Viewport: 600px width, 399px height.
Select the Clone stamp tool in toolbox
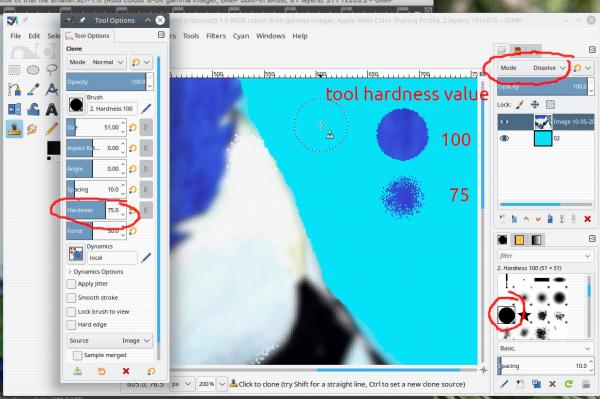click(14, 128)
